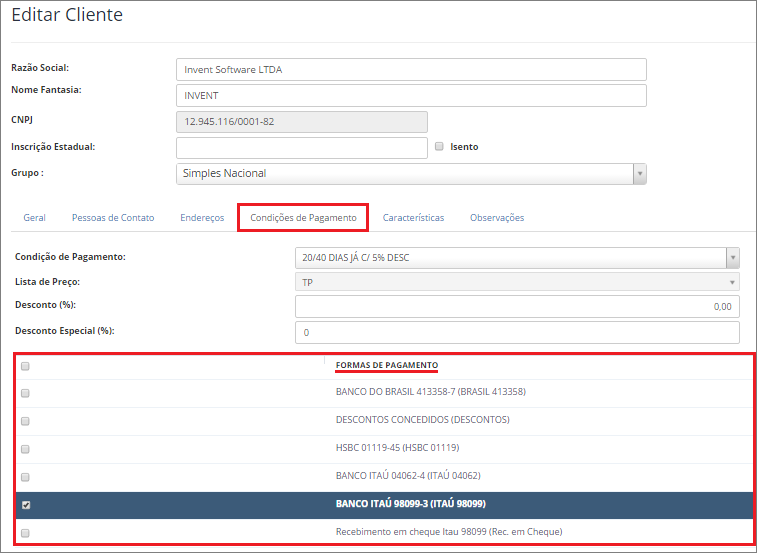Focus the Nome Fantasia field
757x553 pixels.
411,96
